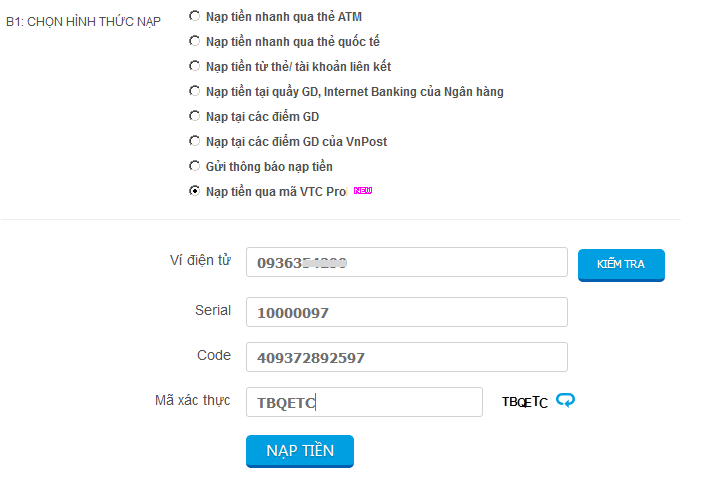Image resolution: width=704 pixels, height=485 pixels.
Task: Choose Nạp tiền từ thẻ/ tài khoản liên kết
Action: click(194, 66)
